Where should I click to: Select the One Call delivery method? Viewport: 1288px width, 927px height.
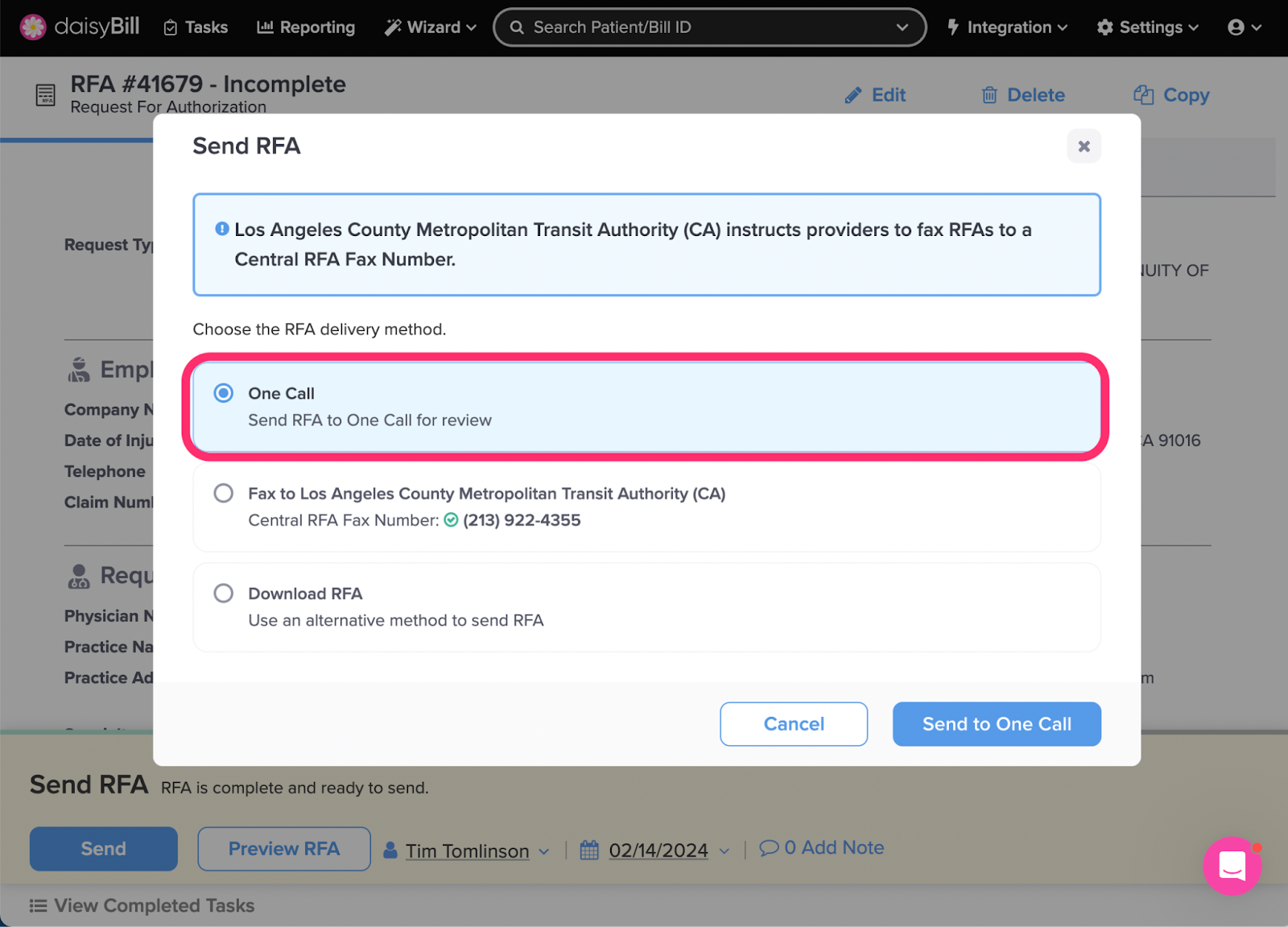point(646,407)
